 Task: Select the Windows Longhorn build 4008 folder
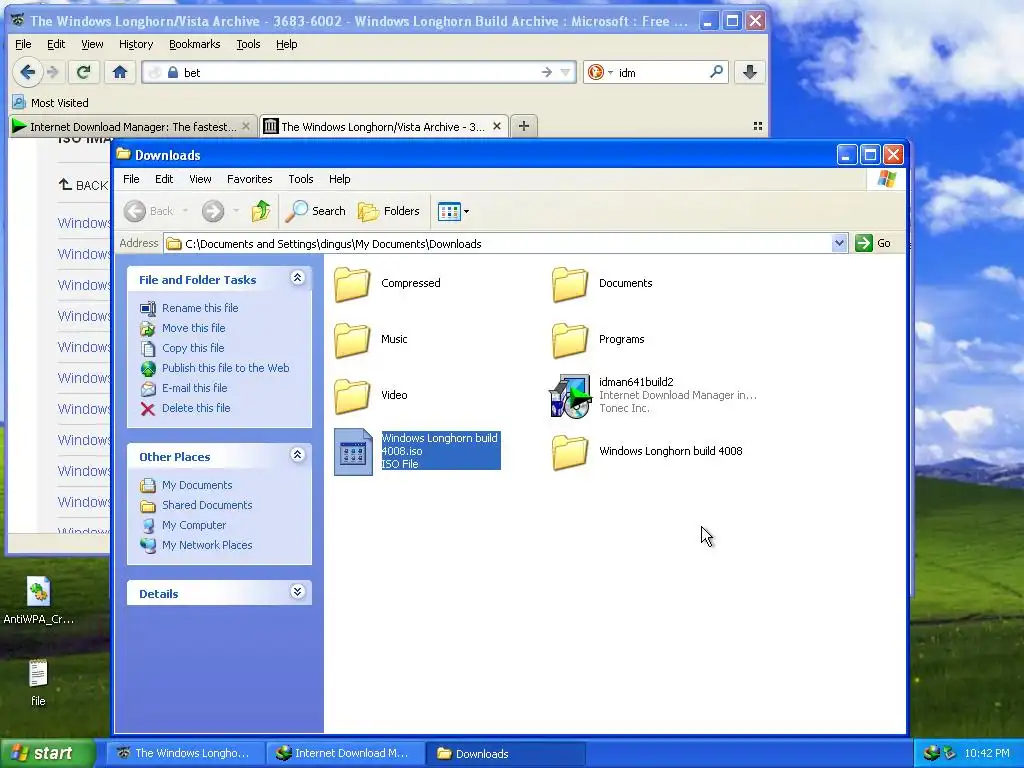647,451
